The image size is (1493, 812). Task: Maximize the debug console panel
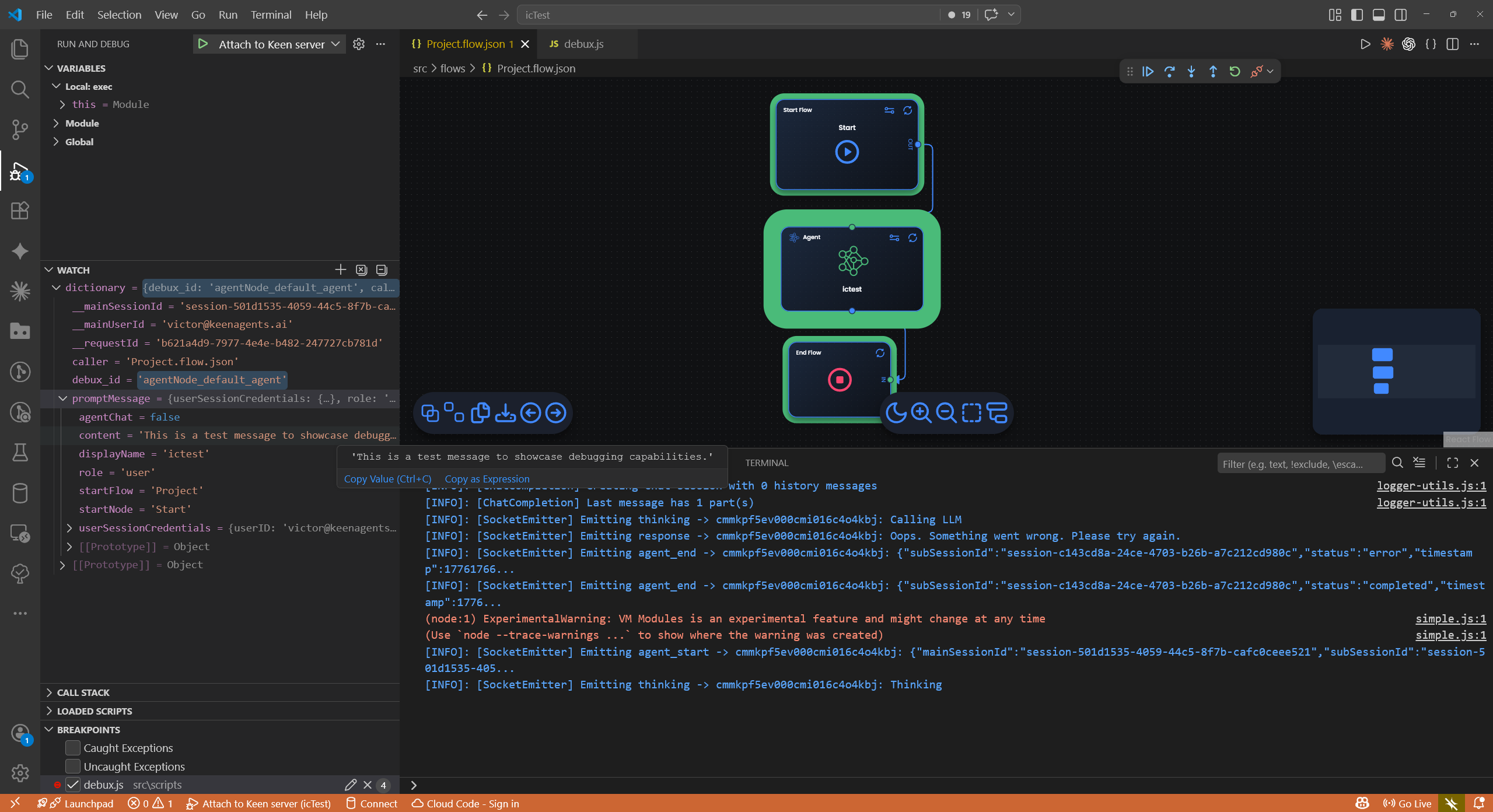1452,463
